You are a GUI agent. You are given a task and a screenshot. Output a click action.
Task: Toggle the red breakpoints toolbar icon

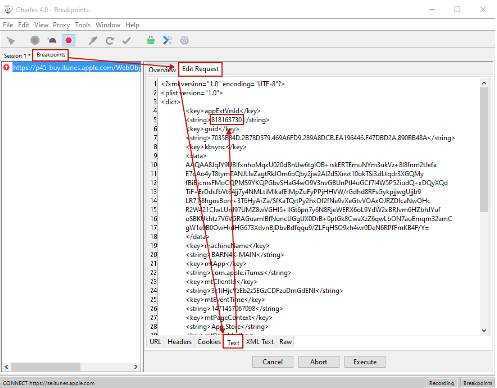[69, 40]
